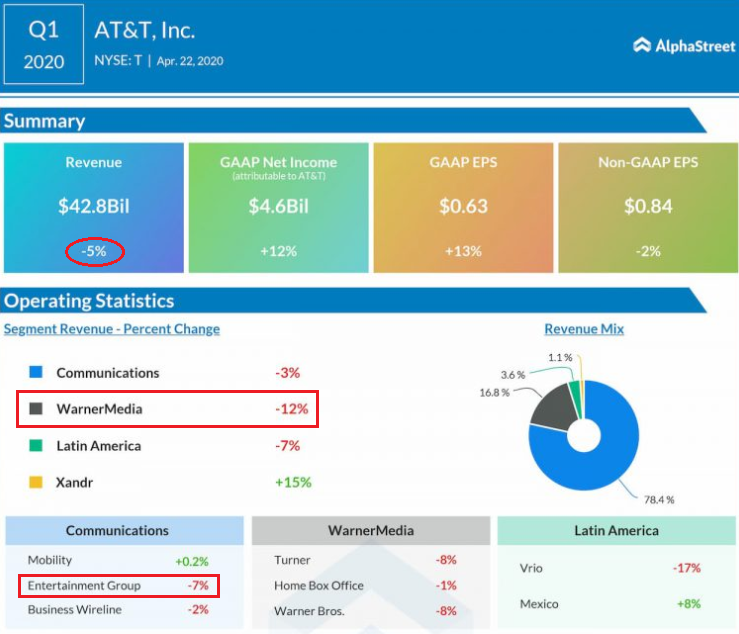Click the Mexico row label
The image size is (739, 634).
pos(539,604)
